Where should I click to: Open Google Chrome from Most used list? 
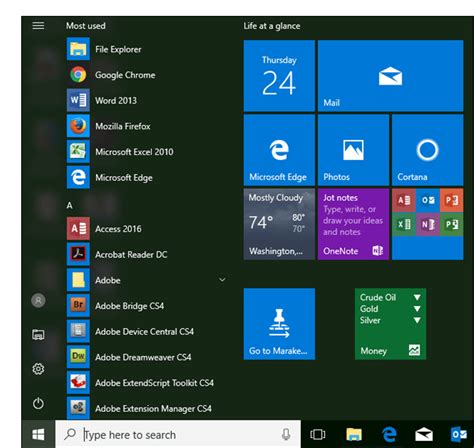(x=147, y=75)
